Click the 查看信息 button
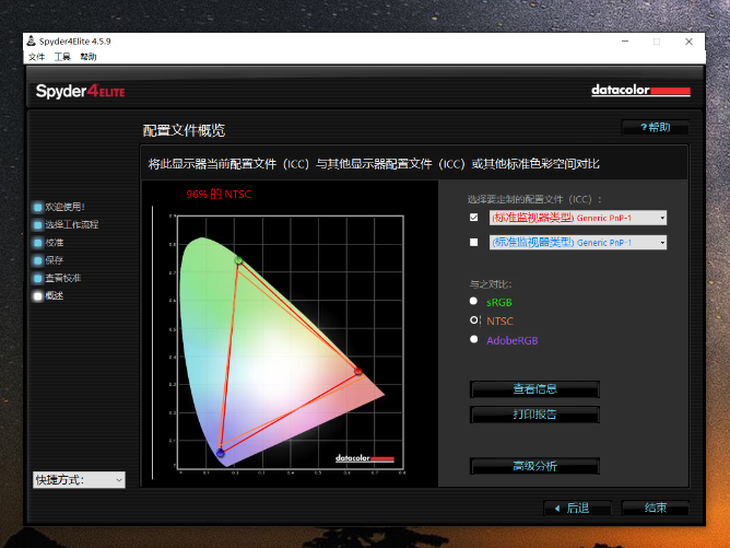Screen dimensions: 730x548 tap(535, 389)
